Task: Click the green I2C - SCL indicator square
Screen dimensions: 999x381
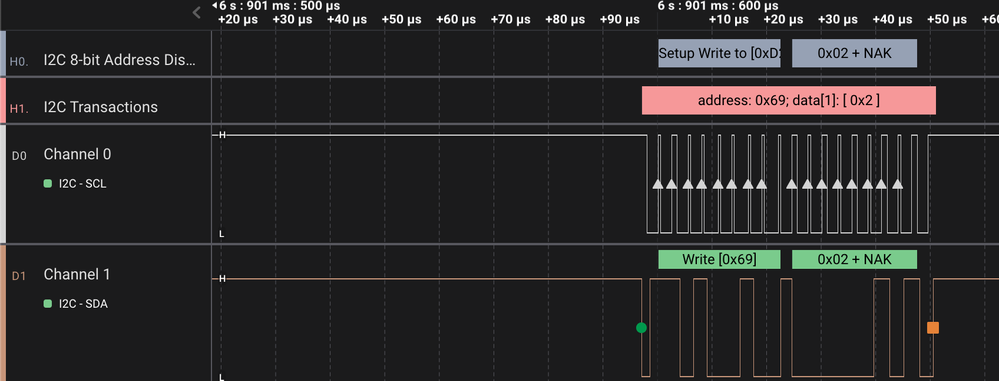Action: pyautogui.click(x=48, y=184)
